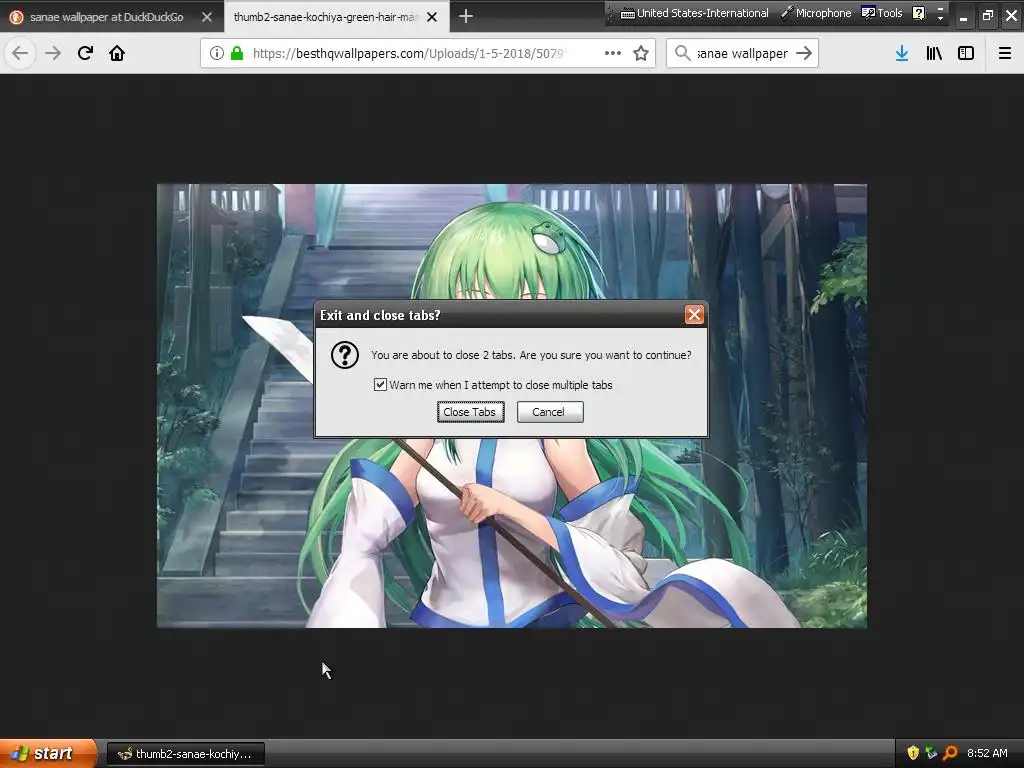
Task: Open language bar help question icon
Action: pos(918,13)
